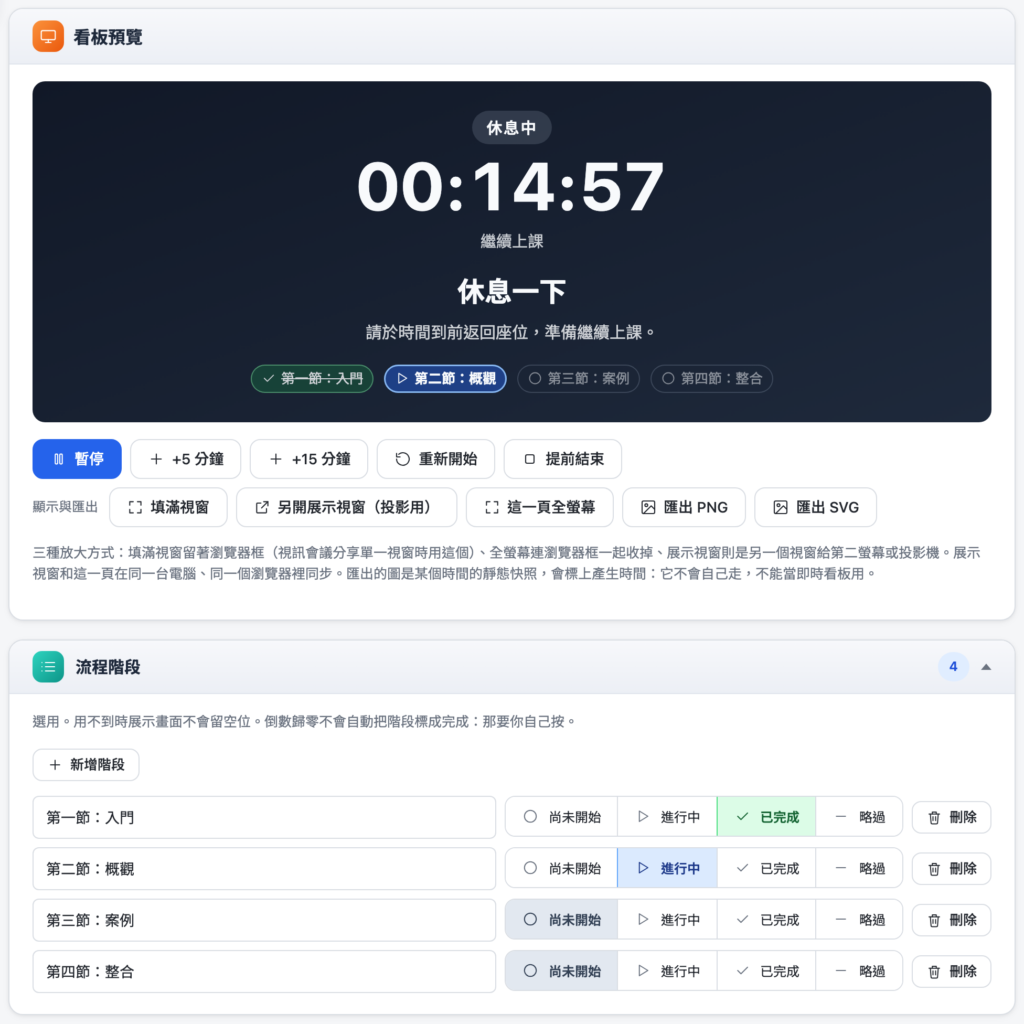The width and height of the screenshot is (1024, 1024).
Task: Select 進行中 for 第二節：概觀
Action: click(667, 869)
